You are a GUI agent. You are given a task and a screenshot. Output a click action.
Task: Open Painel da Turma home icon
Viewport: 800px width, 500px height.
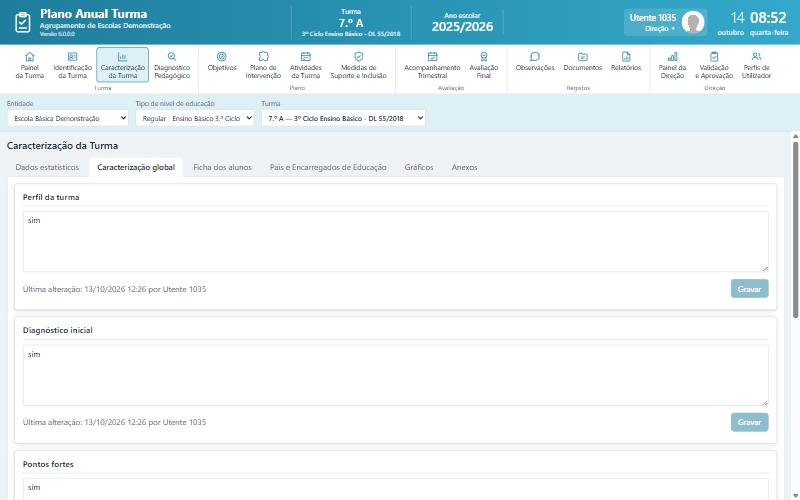click(x=30, y=57)
